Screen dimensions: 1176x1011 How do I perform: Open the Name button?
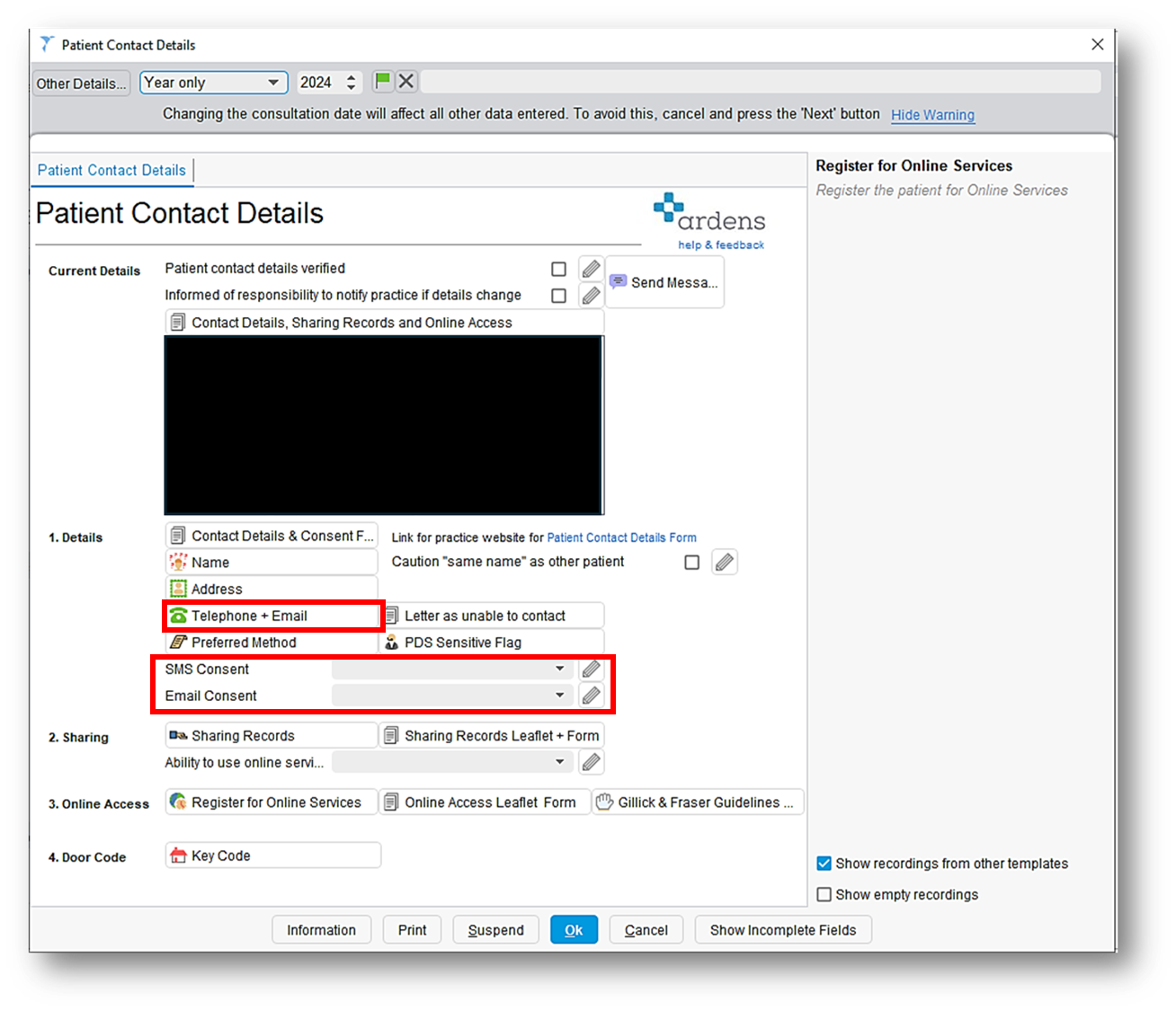[272, 563]
